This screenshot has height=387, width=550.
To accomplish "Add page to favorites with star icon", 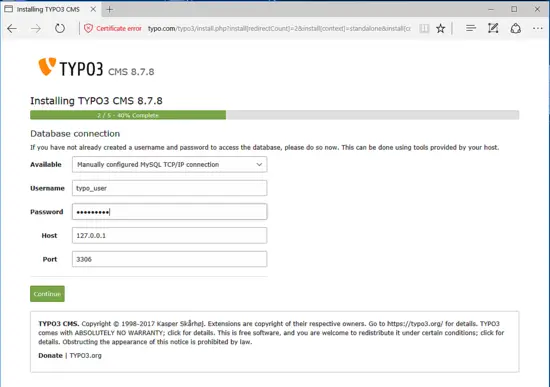I will click(x=441, y=28).
